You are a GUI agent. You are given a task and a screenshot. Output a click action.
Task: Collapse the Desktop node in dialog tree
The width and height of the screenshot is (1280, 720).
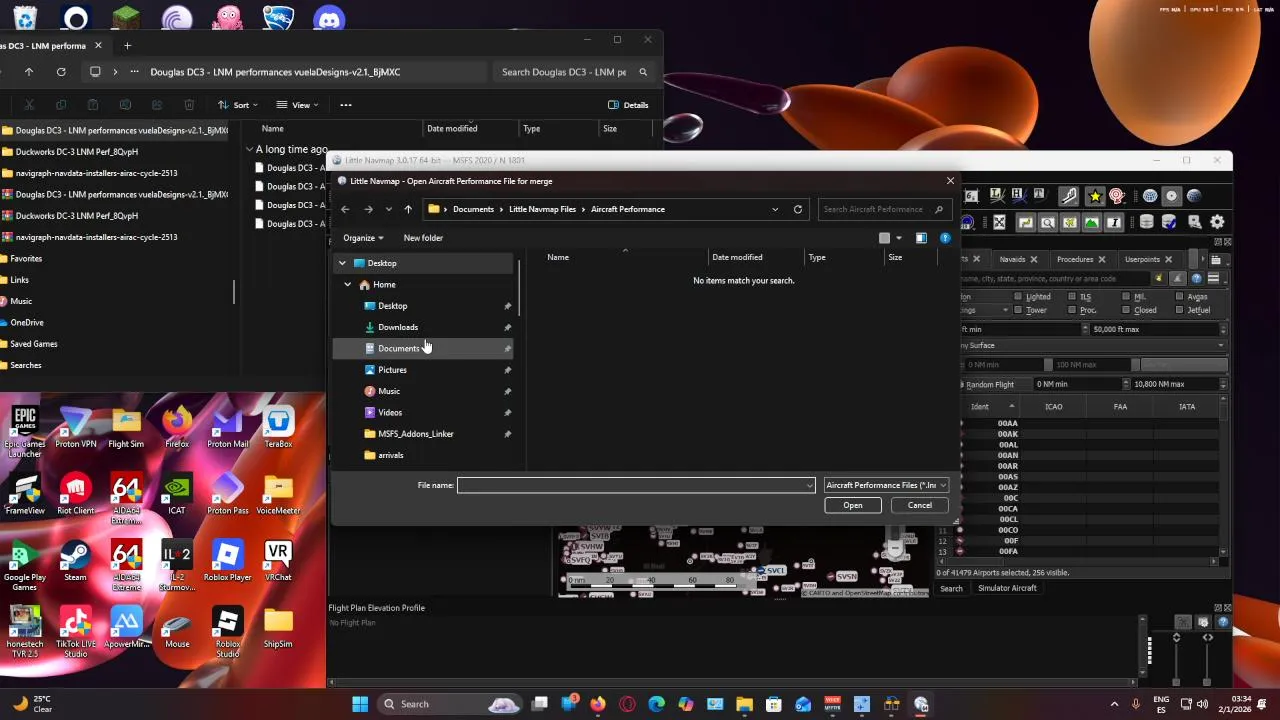pyautogui.click(x=342, y=263)
